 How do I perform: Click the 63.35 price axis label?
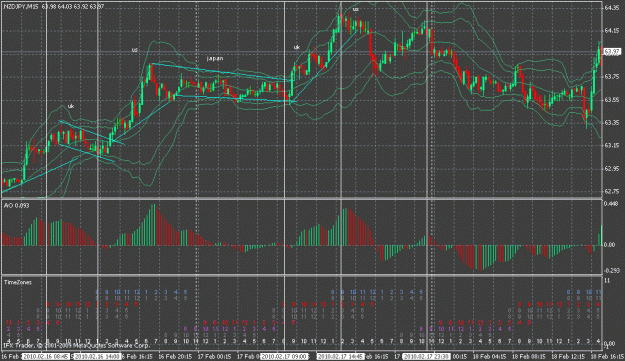pyautogui.click(x=611, y=123)
